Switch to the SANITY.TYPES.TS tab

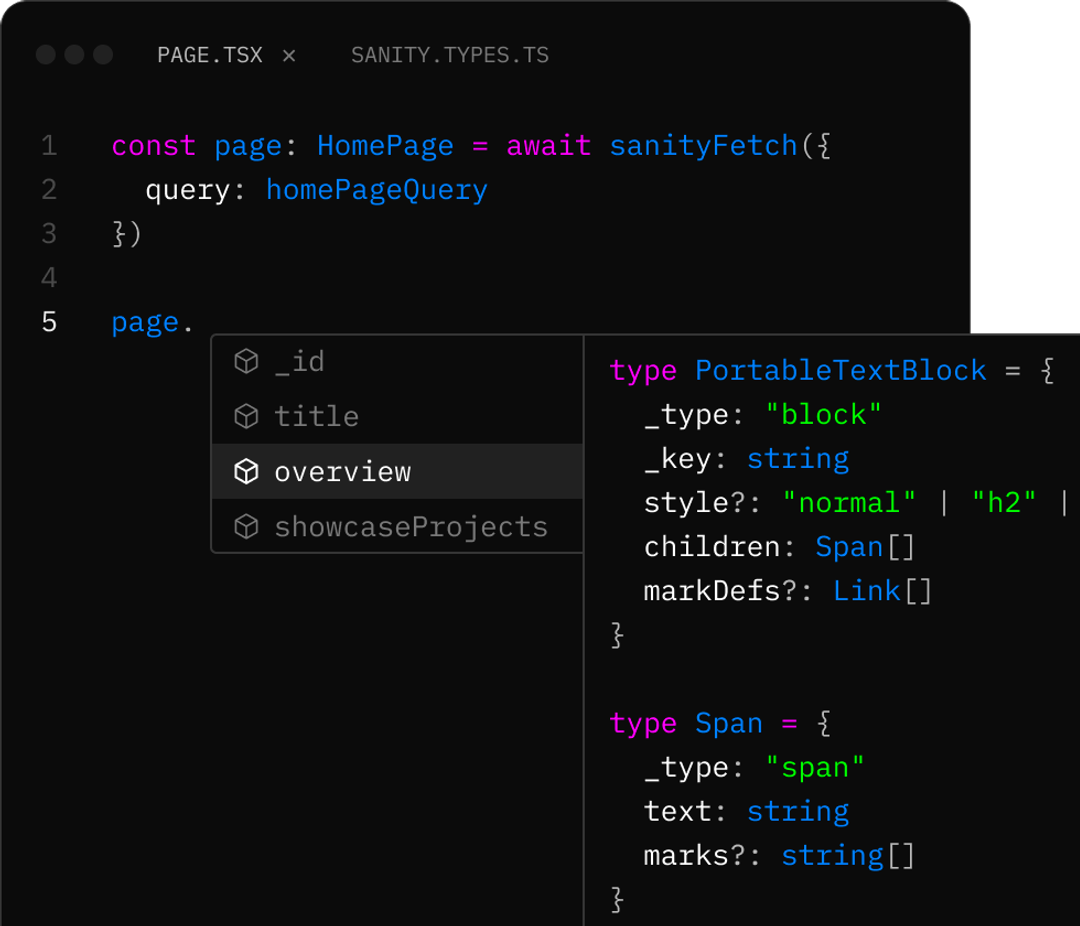point(449,55)
